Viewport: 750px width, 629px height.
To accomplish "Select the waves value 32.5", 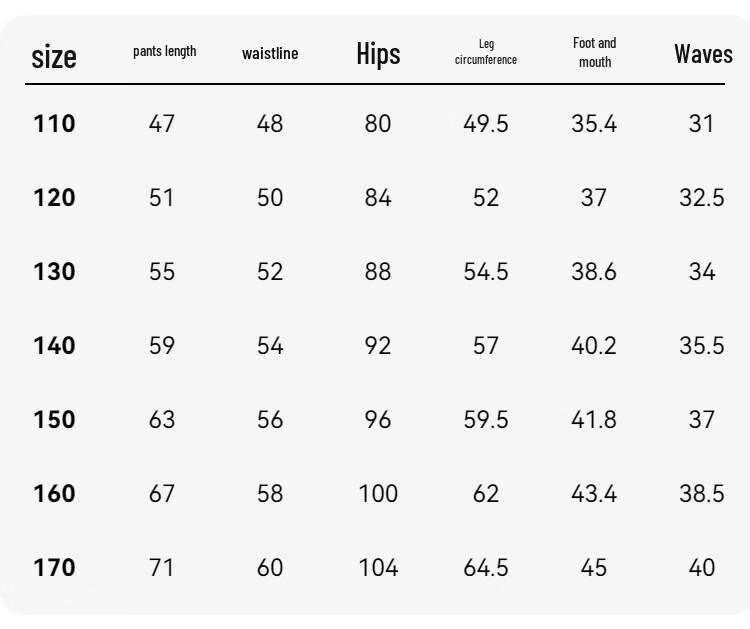I will coord(702,198).
